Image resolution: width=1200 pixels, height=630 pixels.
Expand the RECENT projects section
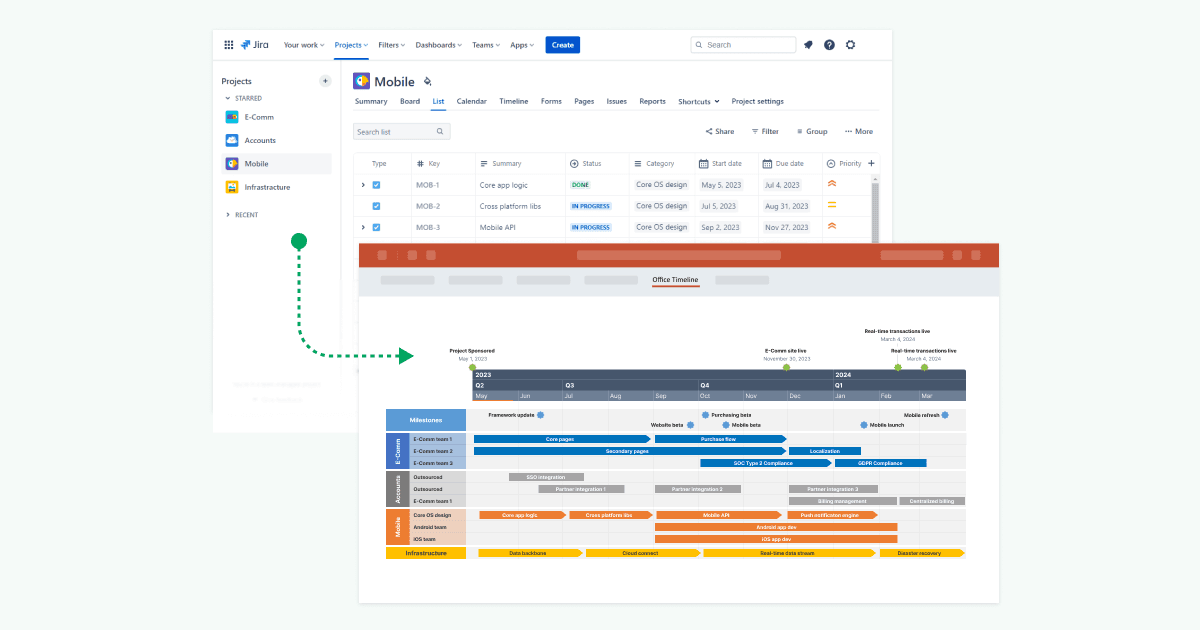(226, 215)
